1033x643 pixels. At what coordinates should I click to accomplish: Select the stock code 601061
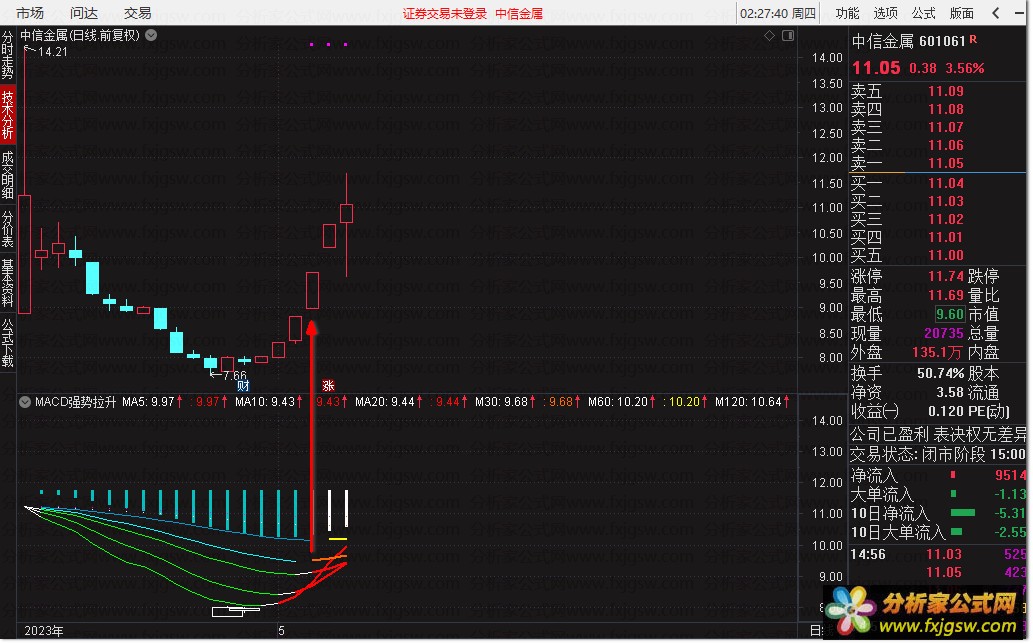coord(942,41)
